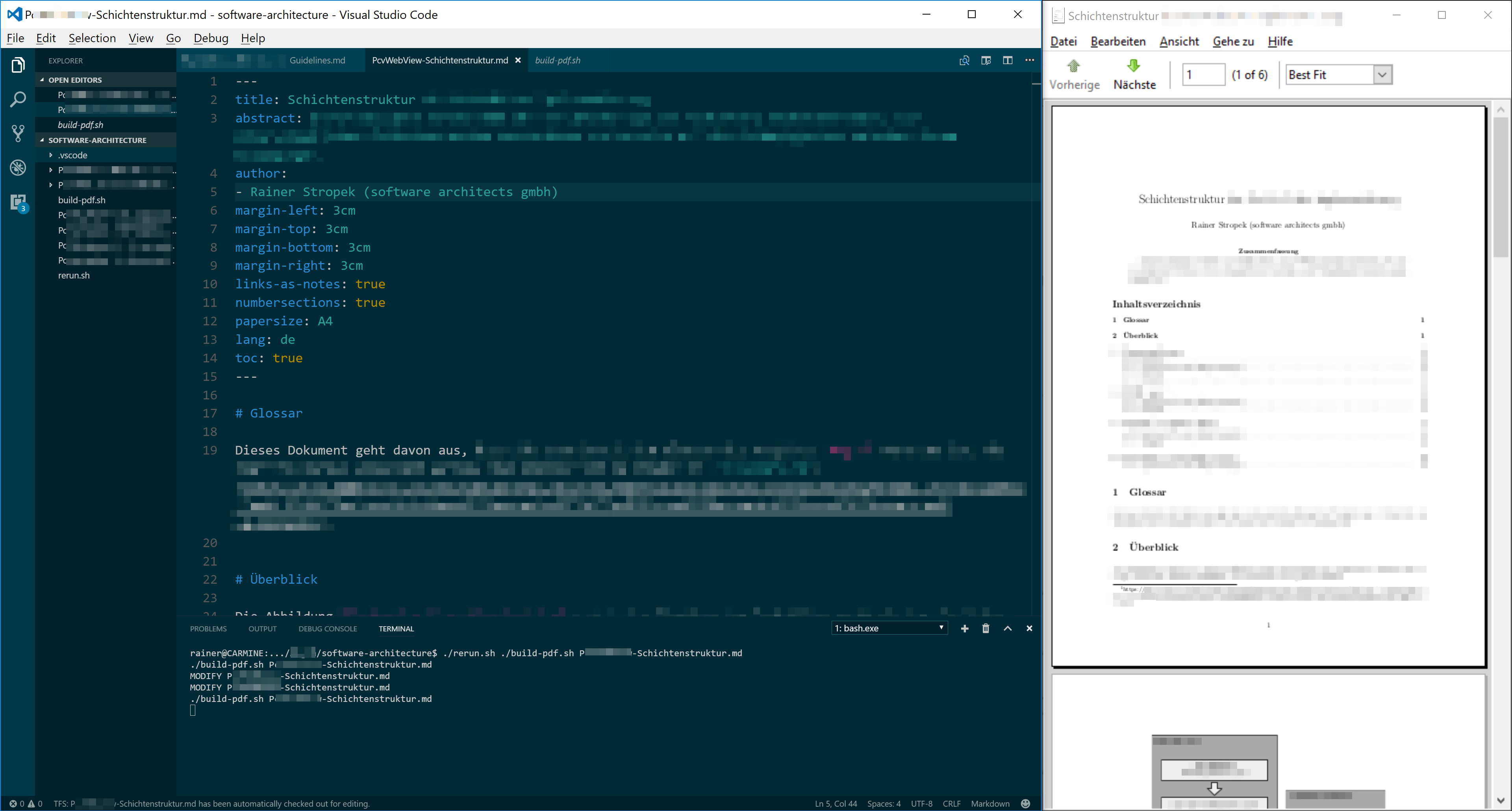Maximize the terminal panel with up chevron

click(1008, 628)
